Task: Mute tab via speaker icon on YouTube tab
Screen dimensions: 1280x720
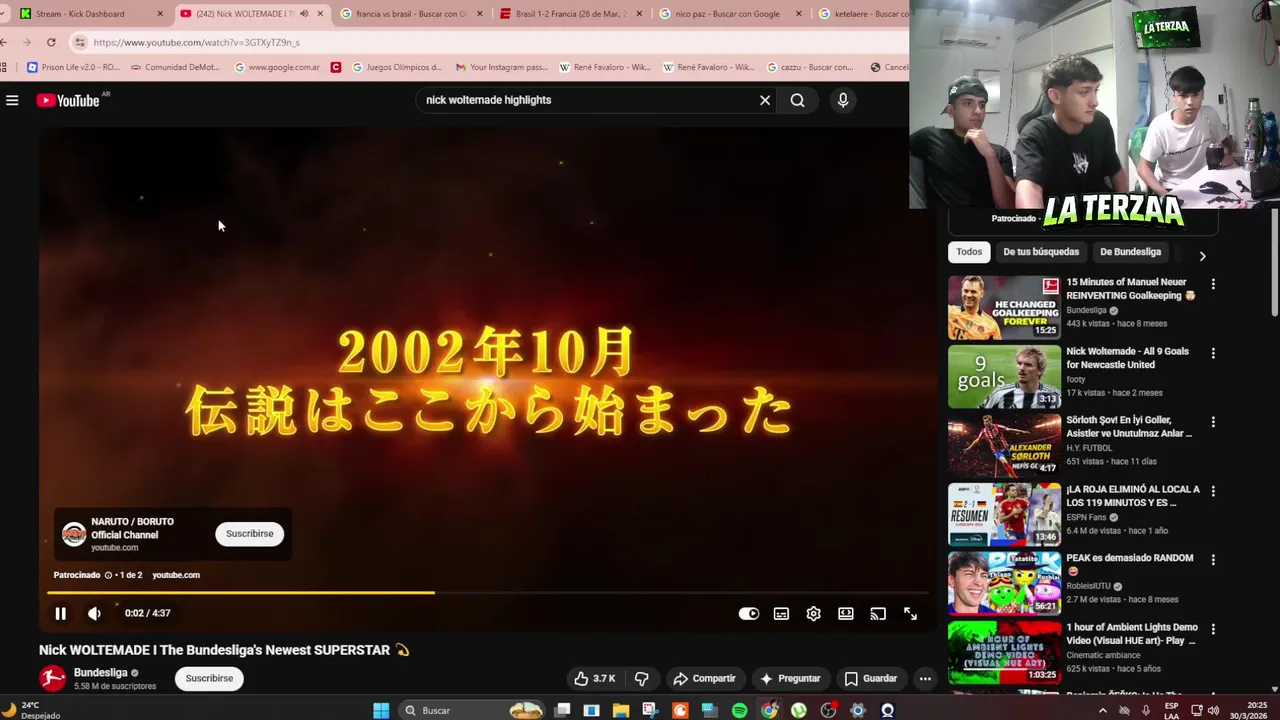Action: (x=304, y=14)
